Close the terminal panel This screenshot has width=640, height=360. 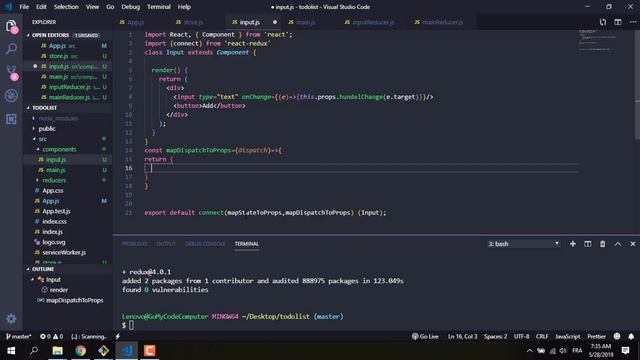633,244
